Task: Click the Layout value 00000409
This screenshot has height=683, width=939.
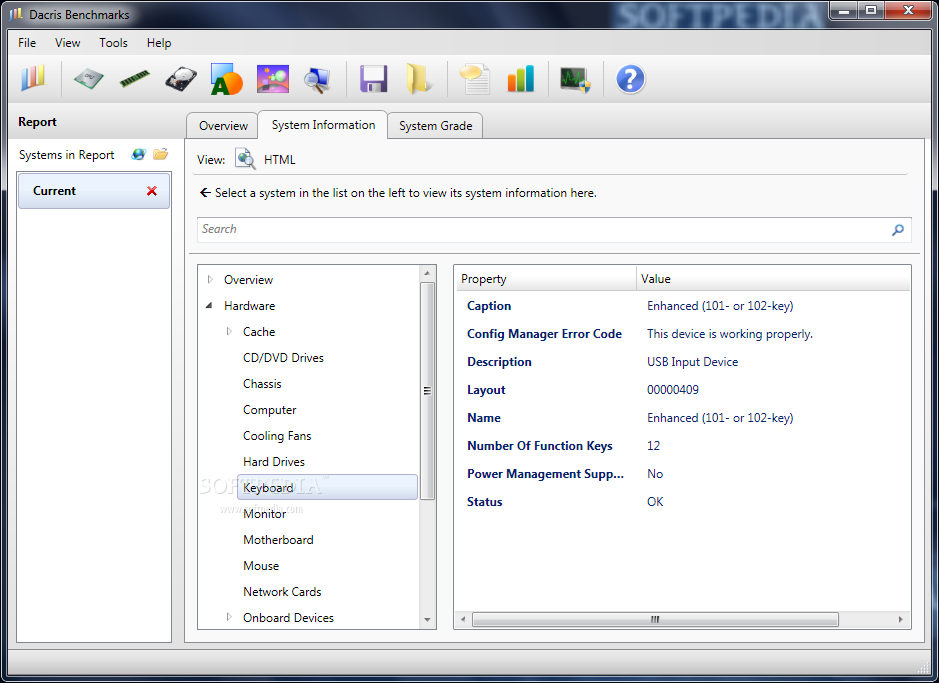Action: 673,390
